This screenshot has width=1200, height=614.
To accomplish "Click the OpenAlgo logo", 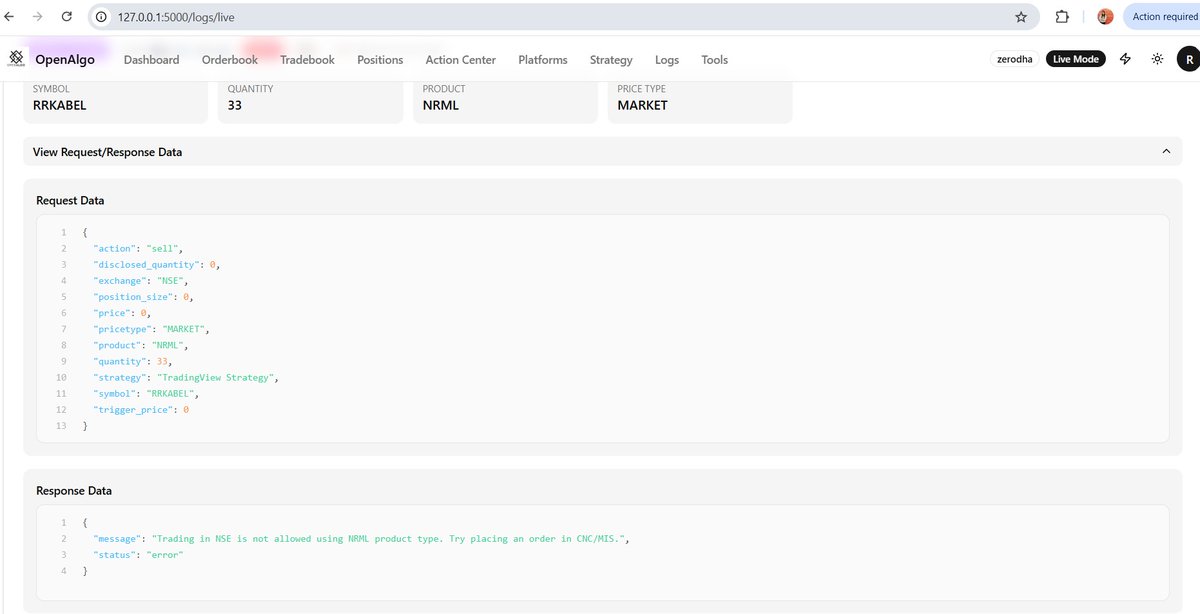I will [x=51, y=59].
